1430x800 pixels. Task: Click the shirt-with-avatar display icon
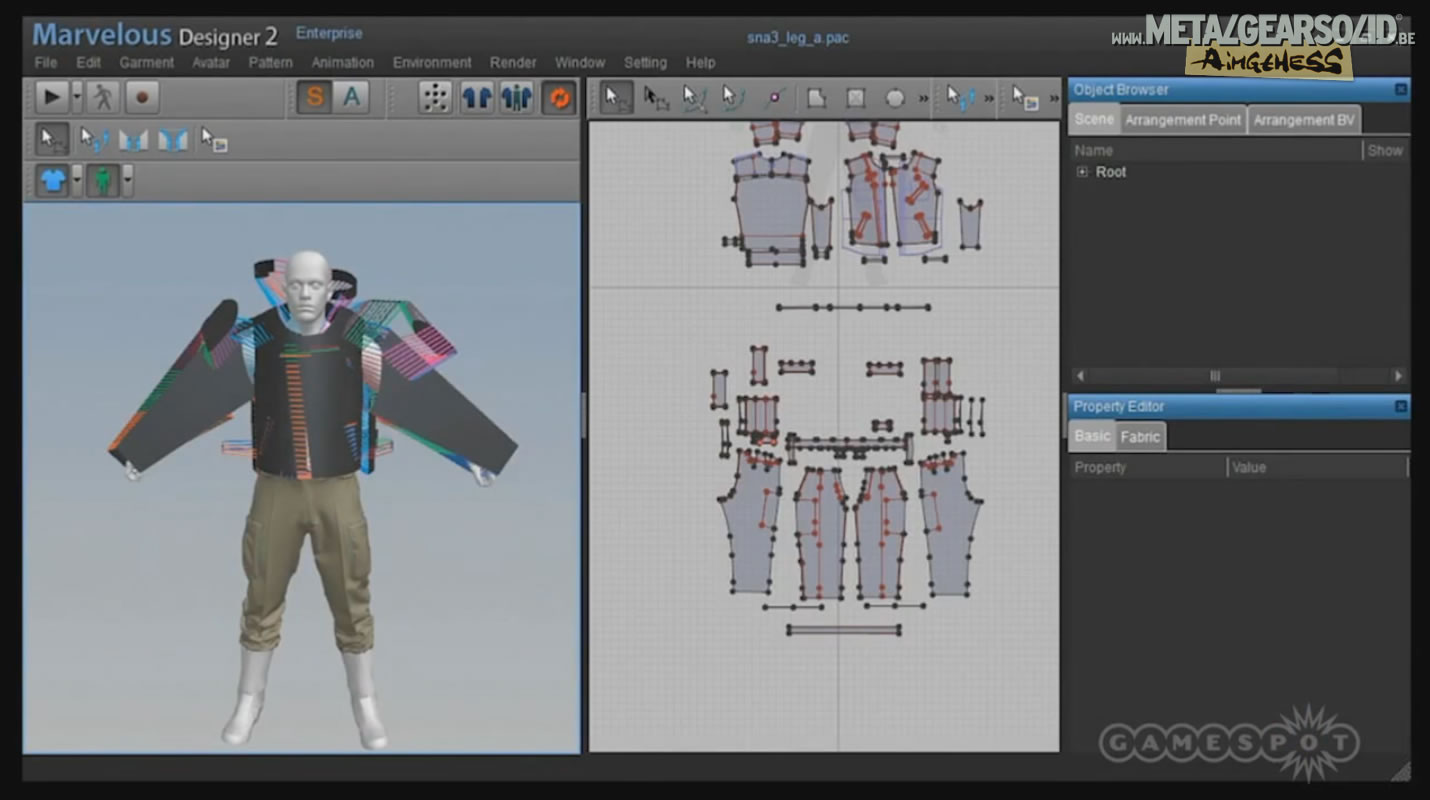click(516, 97)
